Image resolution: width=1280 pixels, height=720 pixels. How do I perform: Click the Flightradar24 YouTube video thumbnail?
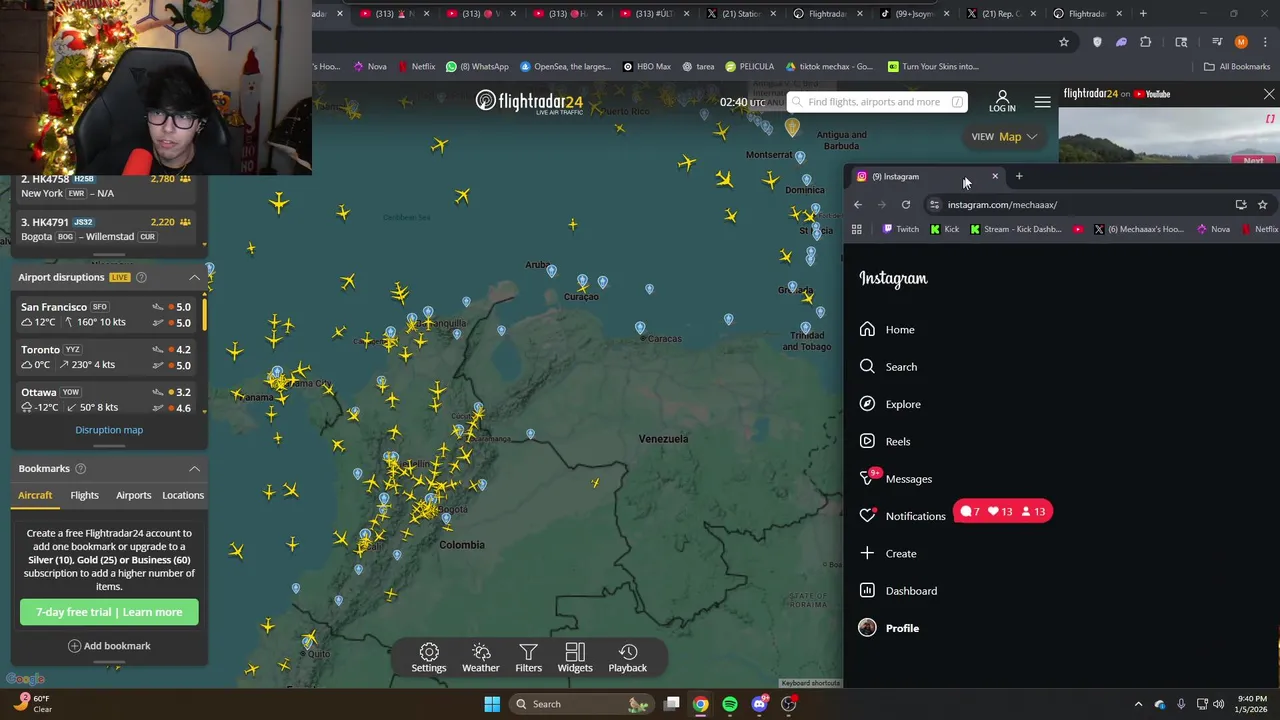1169,135
